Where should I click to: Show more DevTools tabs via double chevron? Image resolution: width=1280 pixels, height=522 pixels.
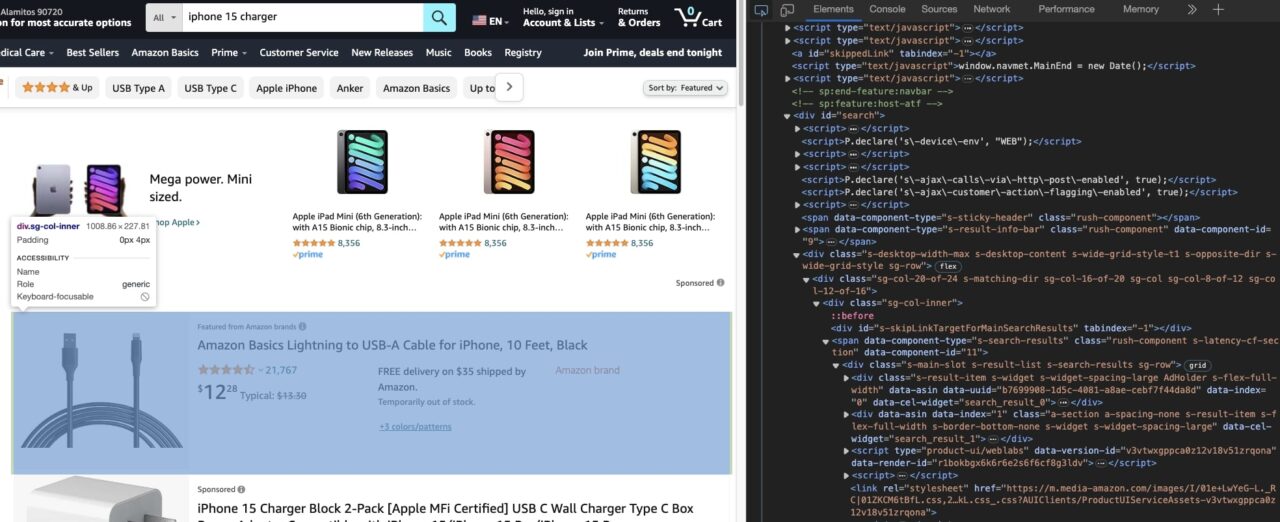pyautogui.click(x=1192, y=9)
